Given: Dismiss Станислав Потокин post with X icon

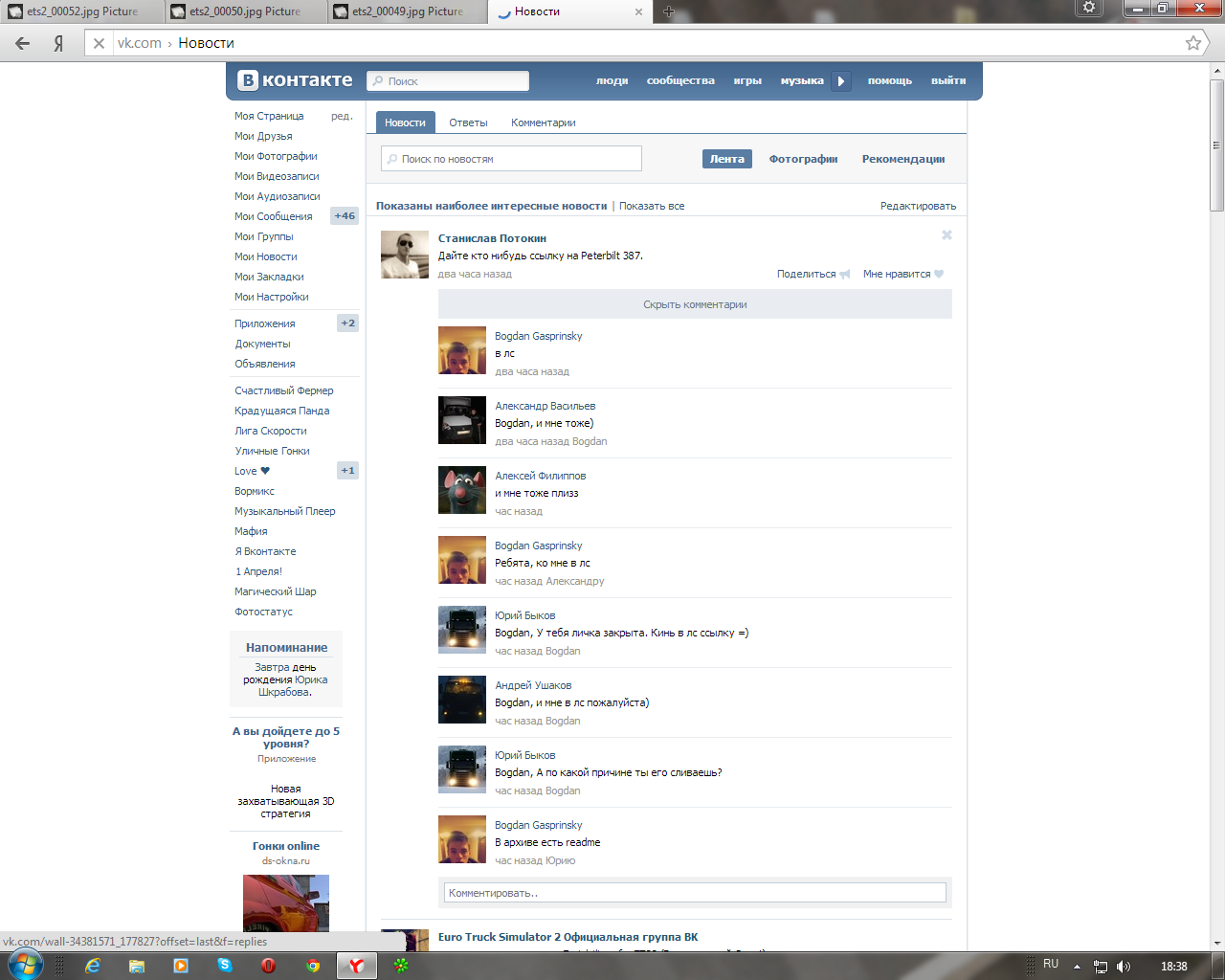Looking at the screenshot, I should pos(947,235).
